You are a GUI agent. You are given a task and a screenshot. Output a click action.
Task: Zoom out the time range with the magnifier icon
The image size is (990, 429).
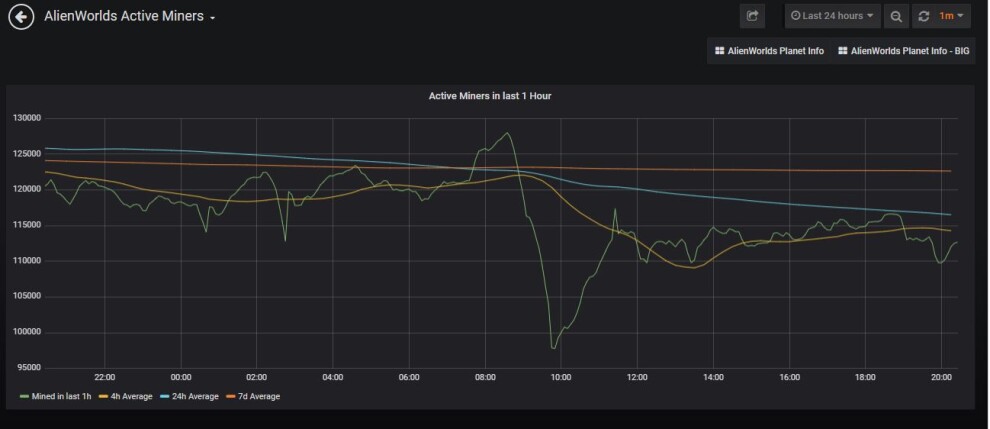(896, 16)
